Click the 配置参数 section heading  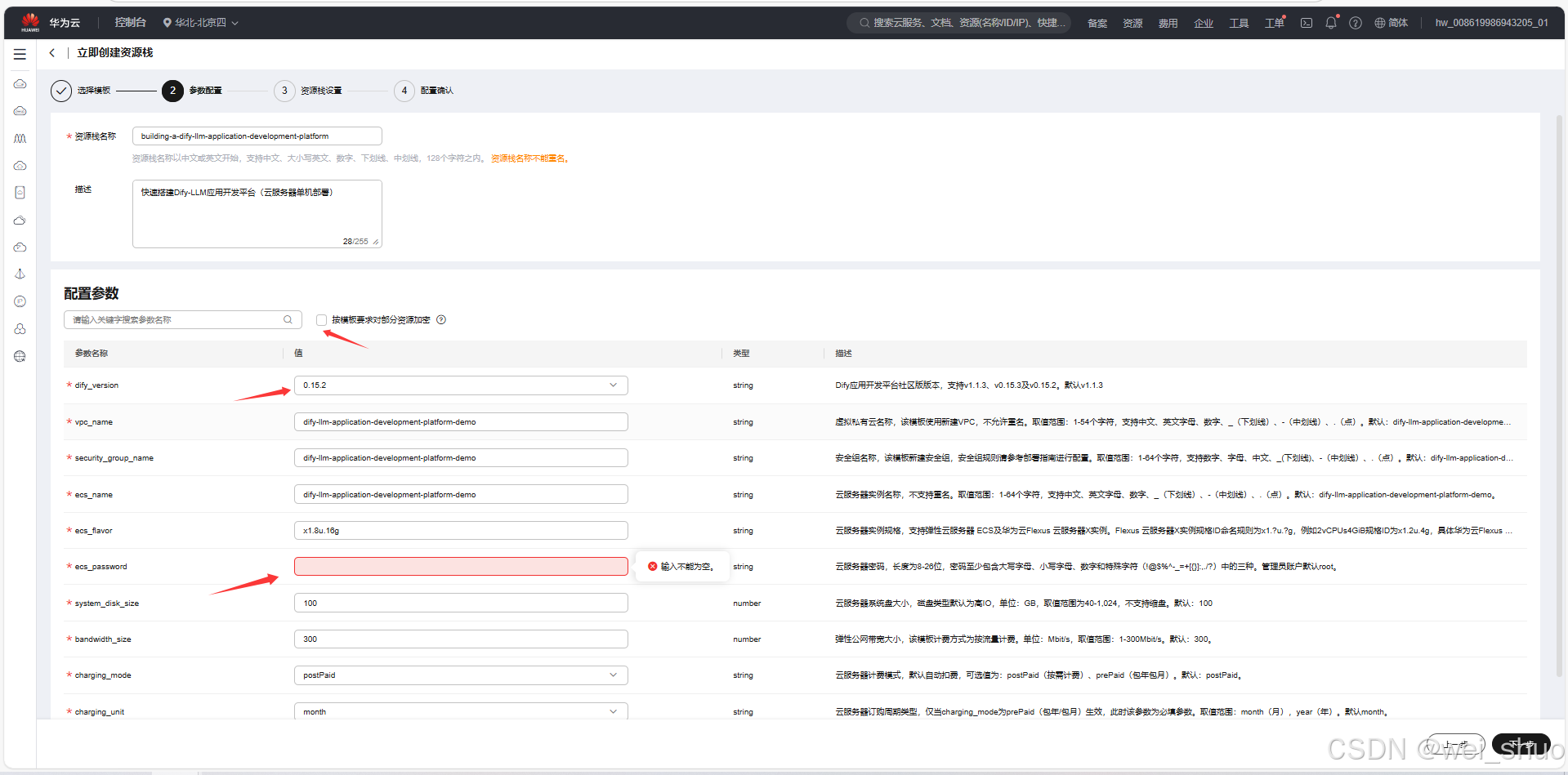click(92, 293)
